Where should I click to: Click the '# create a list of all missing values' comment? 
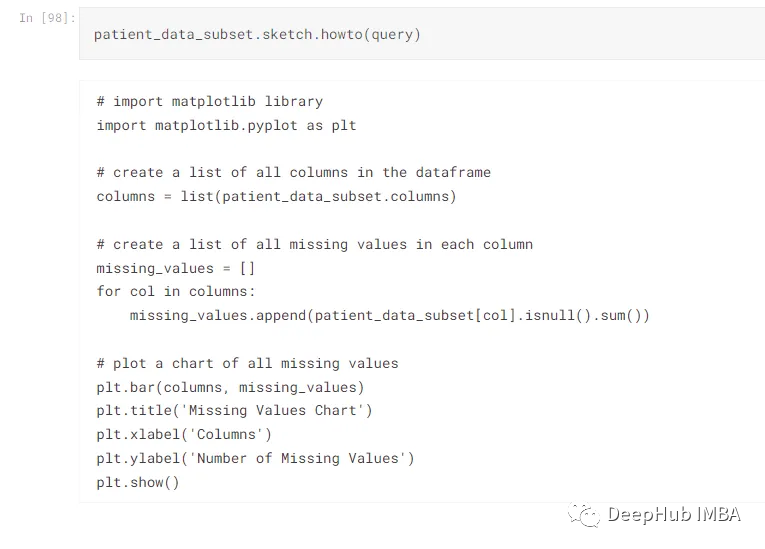(x=315, y=244)
